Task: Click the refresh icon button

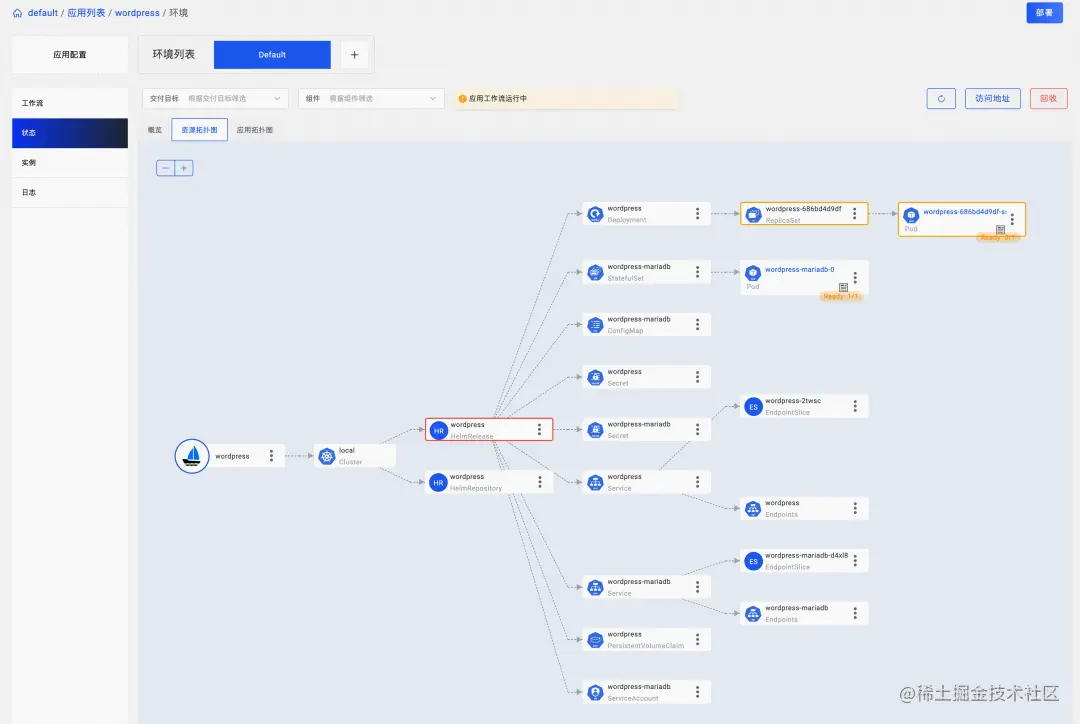Action: 941,99
